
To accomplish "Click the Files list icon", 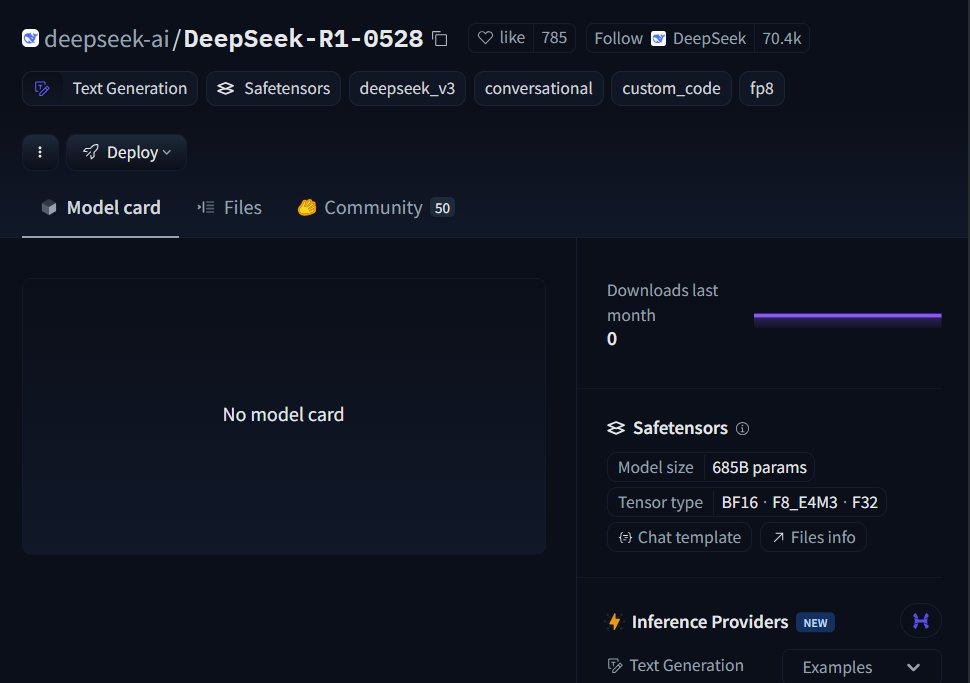I will click(x=206, y=207).
